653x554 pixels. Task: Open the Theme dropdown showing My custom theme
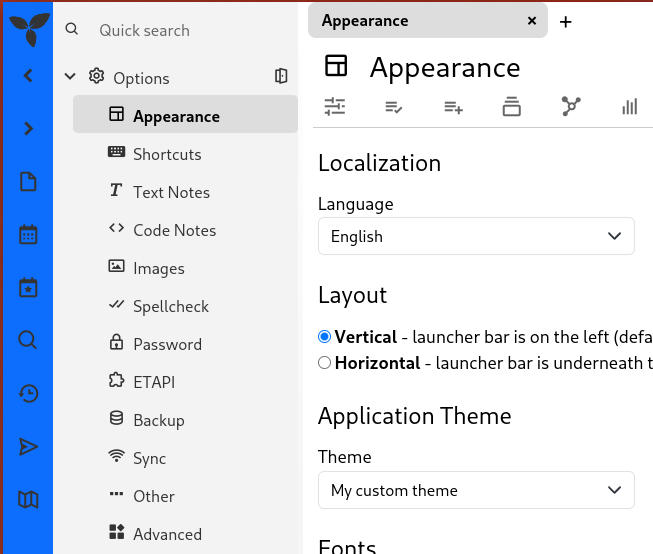pyautogui.click(x=476, y=490)
